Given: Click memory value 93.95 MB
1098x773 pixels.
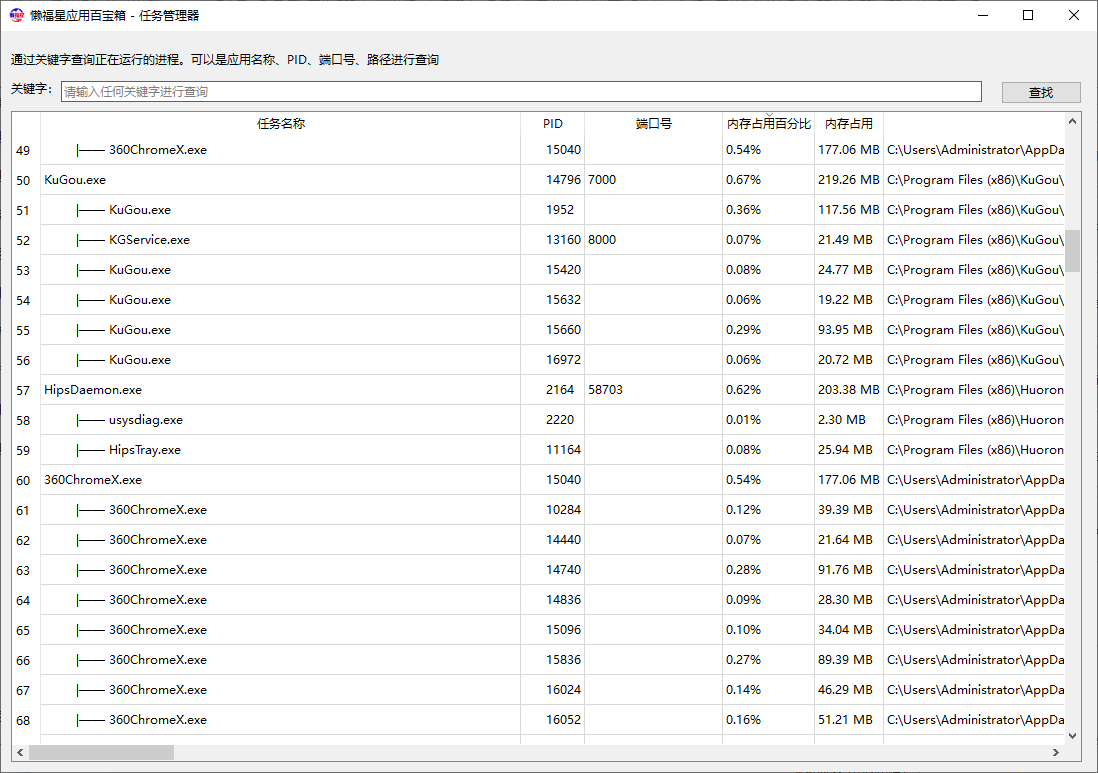Looking at the screenshot, I should point(845,330).
